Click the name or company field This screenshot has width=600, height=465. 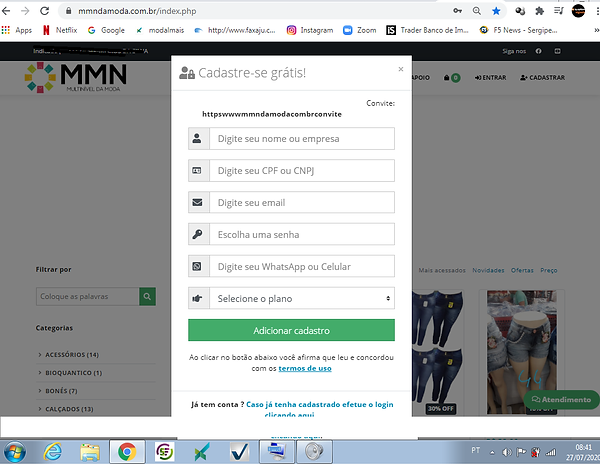[x=302, y=139]
